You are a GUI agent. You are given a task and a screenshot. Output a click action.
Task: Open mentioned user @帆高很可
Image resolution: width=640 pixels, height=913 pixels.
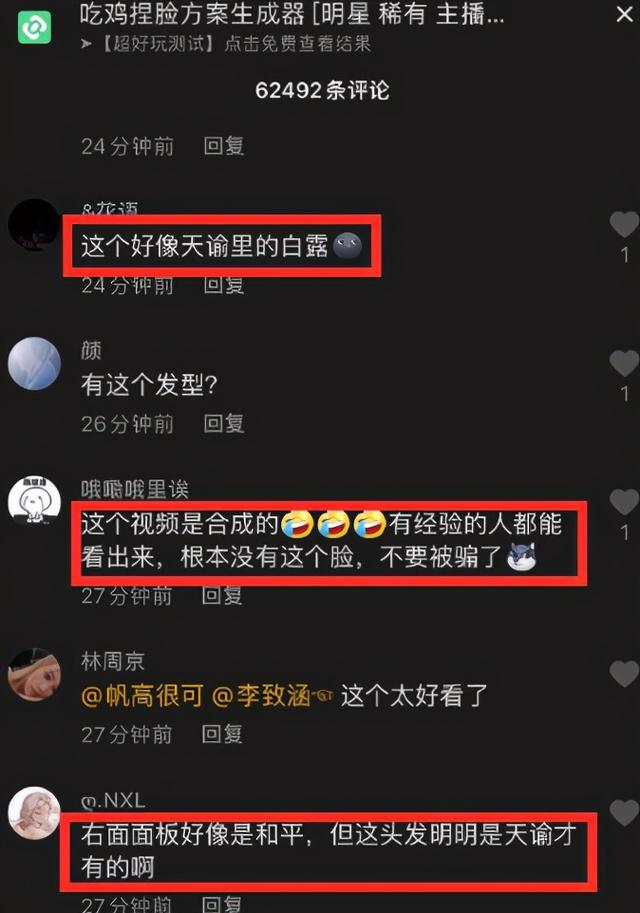coord(142,696)
